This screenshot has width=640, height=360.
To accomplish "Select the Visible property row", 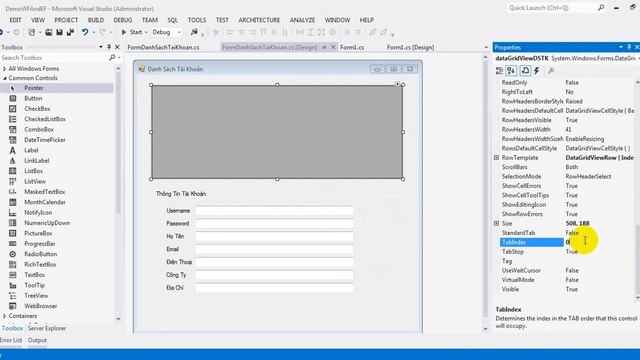I will pos(567,289).
